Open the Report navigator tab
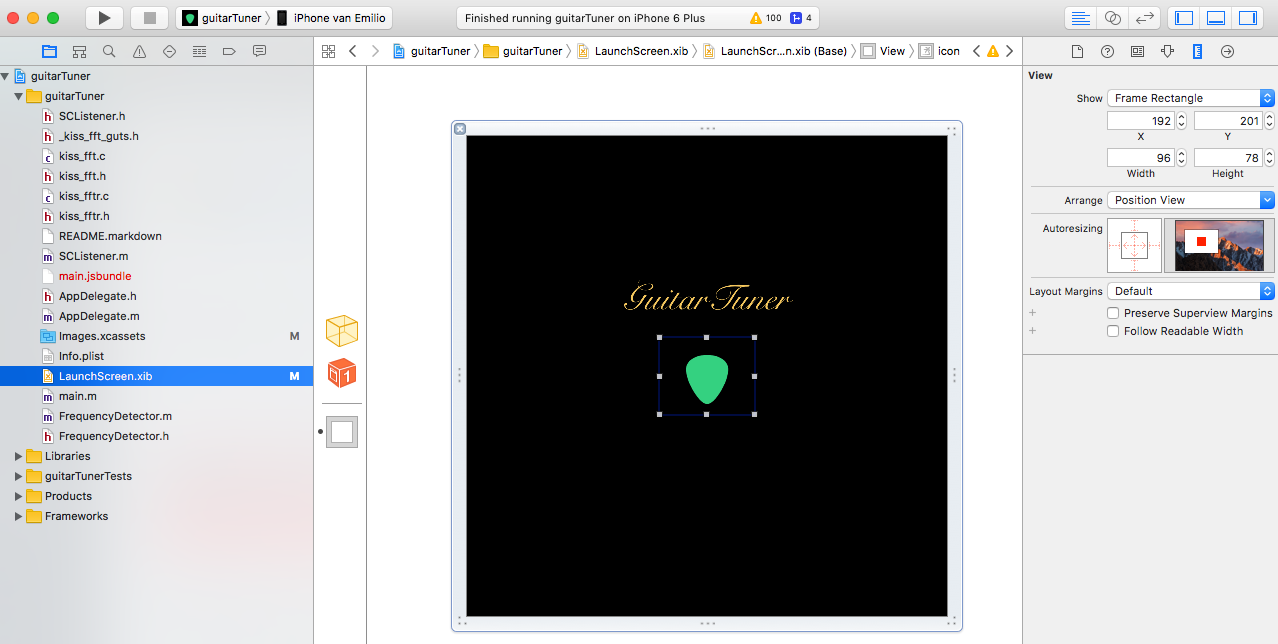 coord(259,51)
